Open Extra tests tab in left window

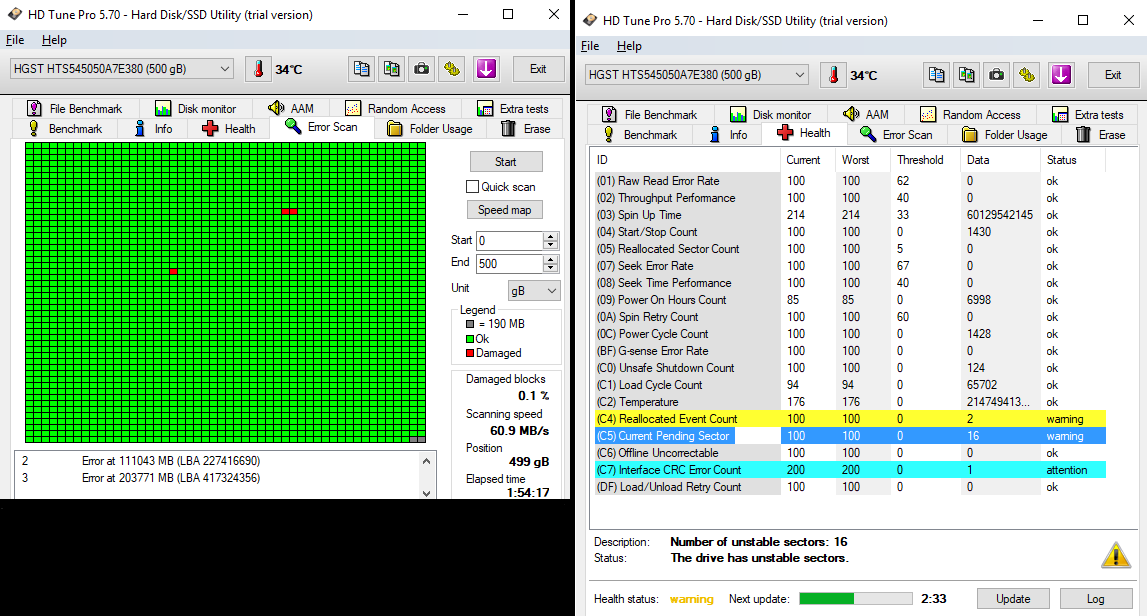pyautogui.click(x=513, y=108)
